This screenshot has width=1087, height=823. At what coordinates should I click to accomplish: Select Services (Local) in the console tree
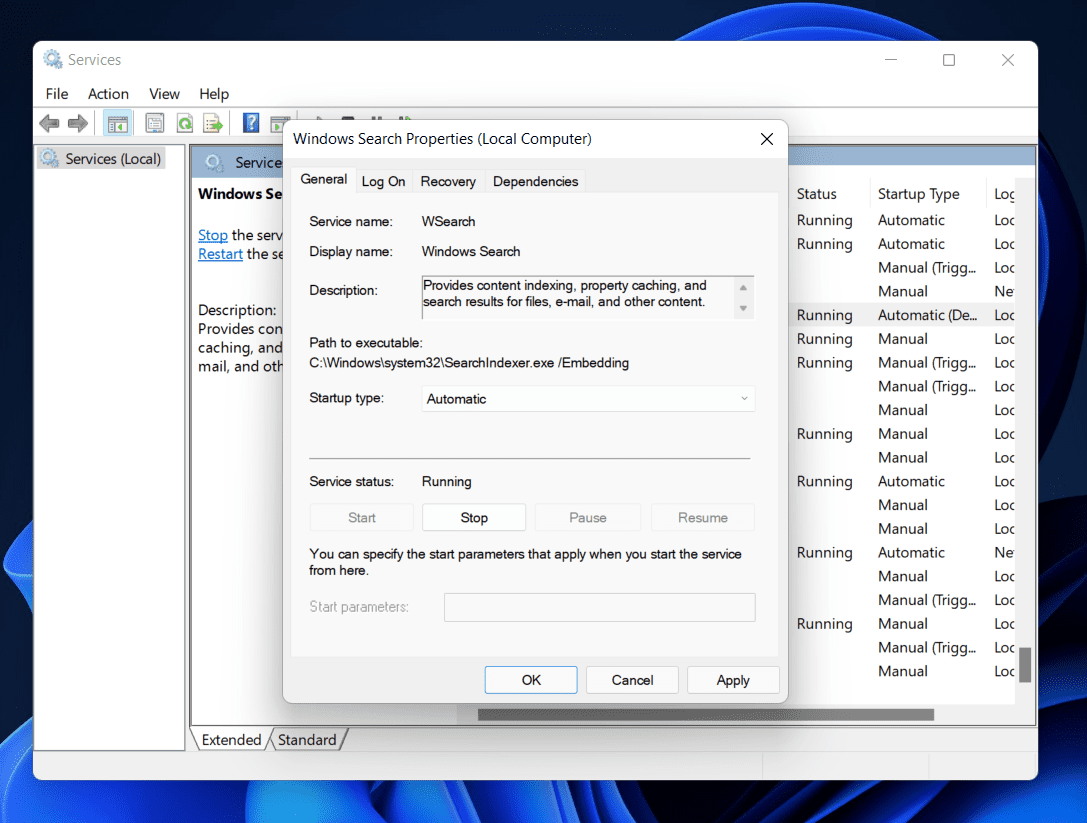coord(112,159)
